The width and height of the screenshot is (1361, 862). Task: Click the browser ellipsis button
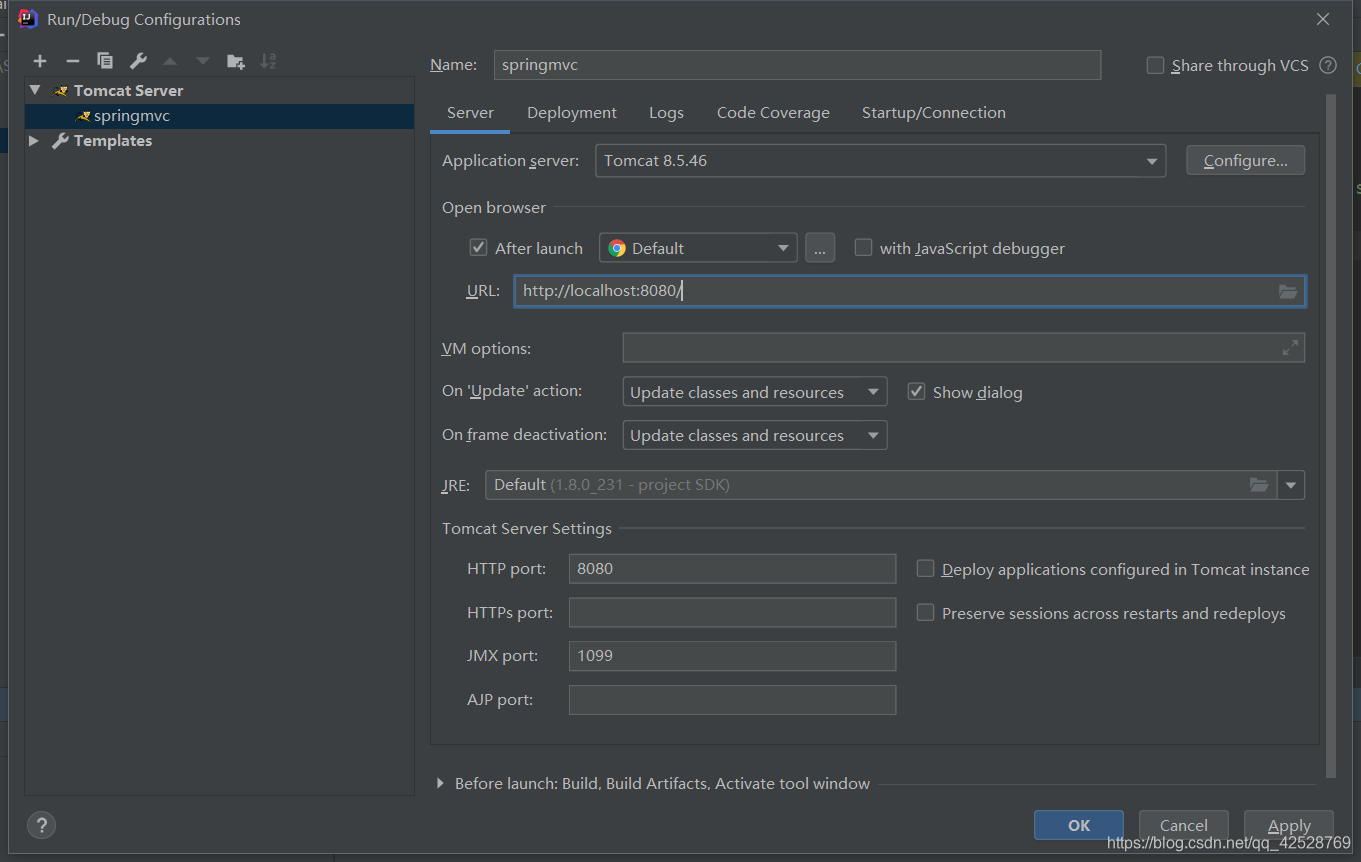pos(819,248)
